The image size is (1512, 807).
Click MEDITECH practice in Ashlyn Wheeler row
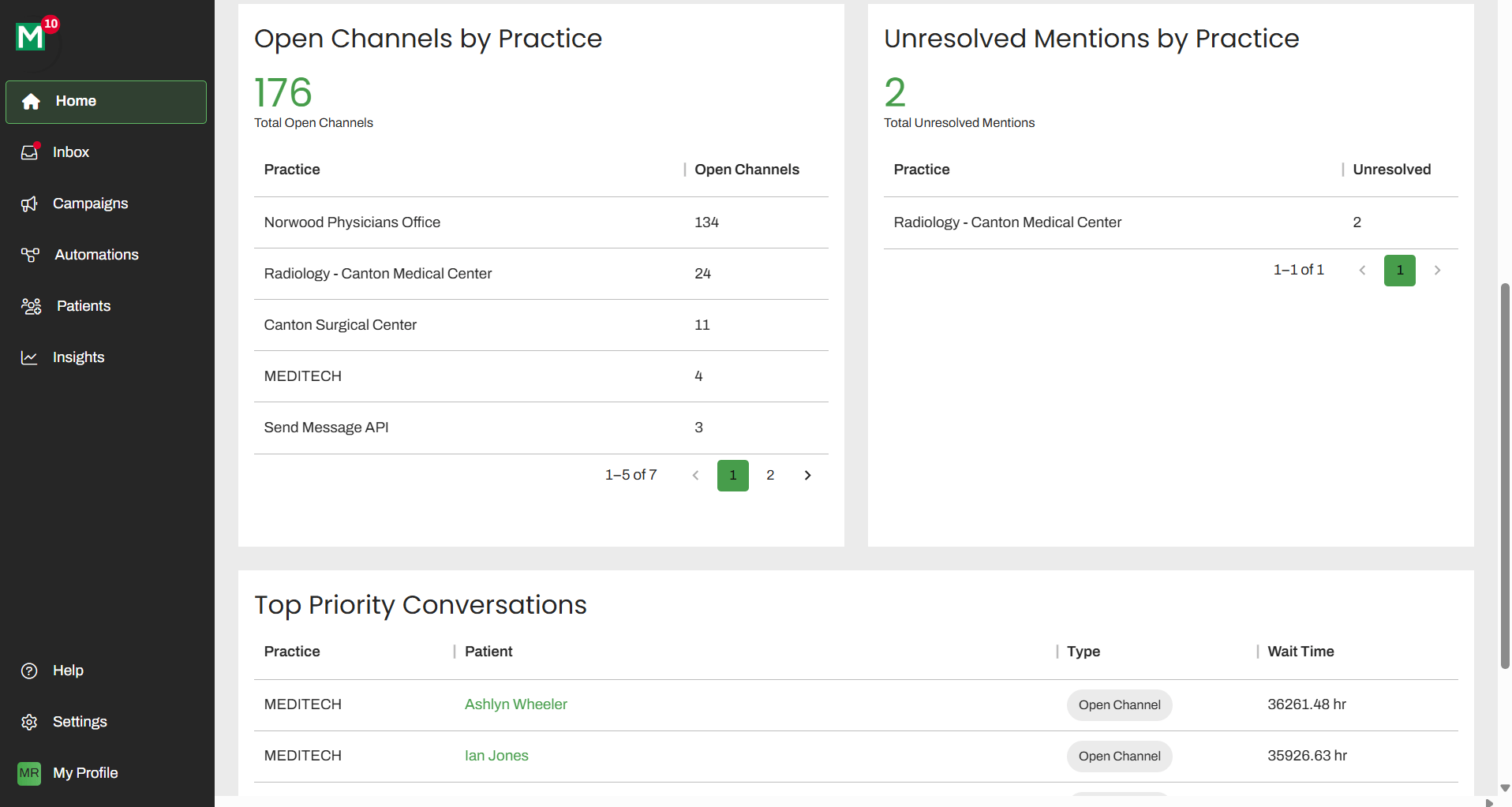click(303, 704)
